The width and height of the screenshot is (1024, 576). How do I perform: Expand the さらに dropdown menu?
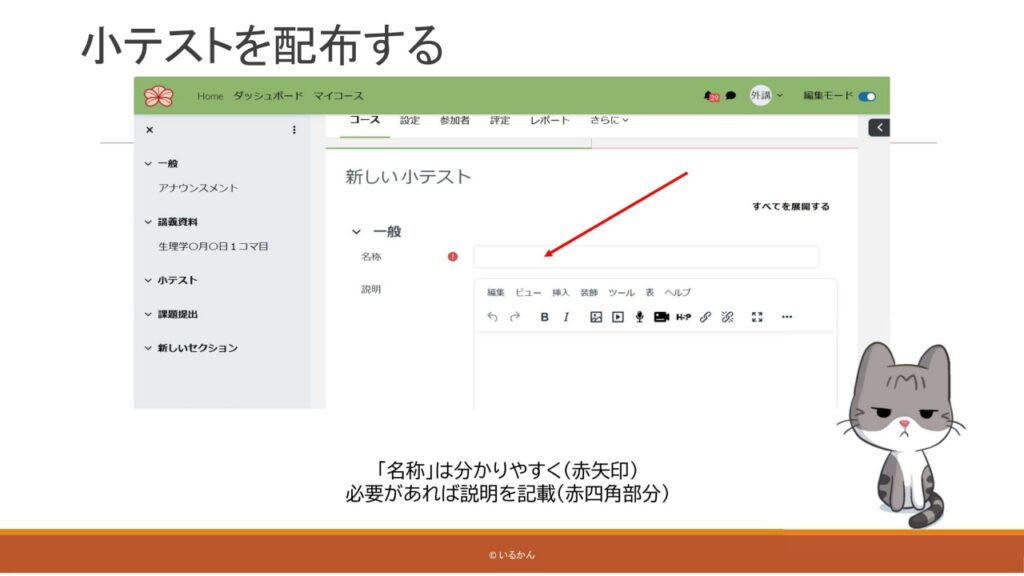tap(609, 120)
